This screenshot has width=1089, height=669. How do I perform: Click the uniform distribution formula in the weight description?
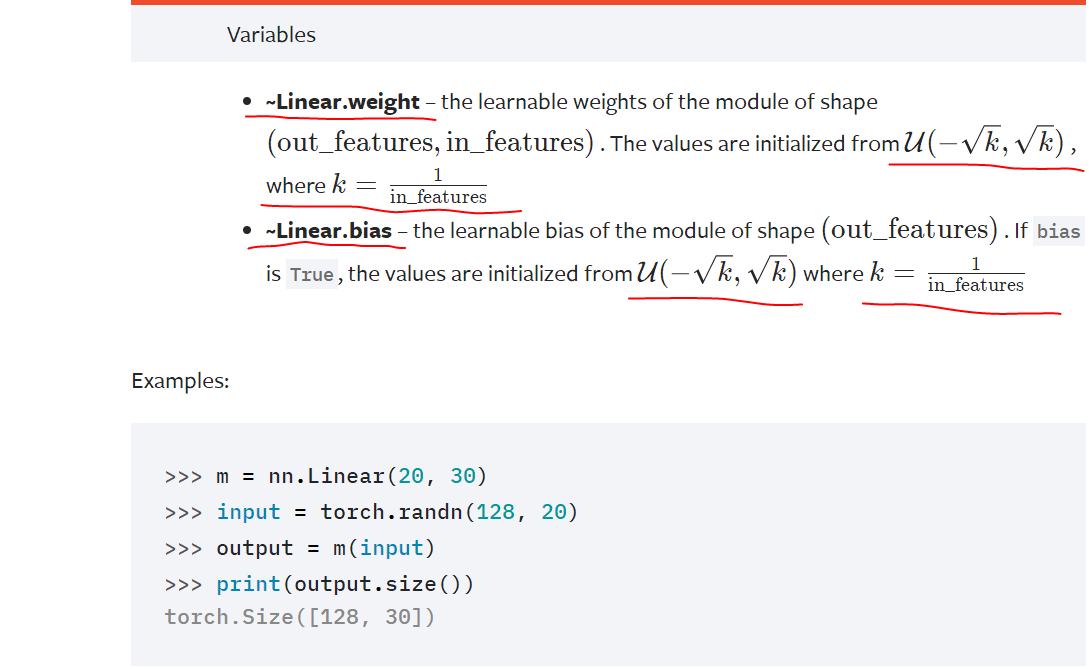(983, 142)
